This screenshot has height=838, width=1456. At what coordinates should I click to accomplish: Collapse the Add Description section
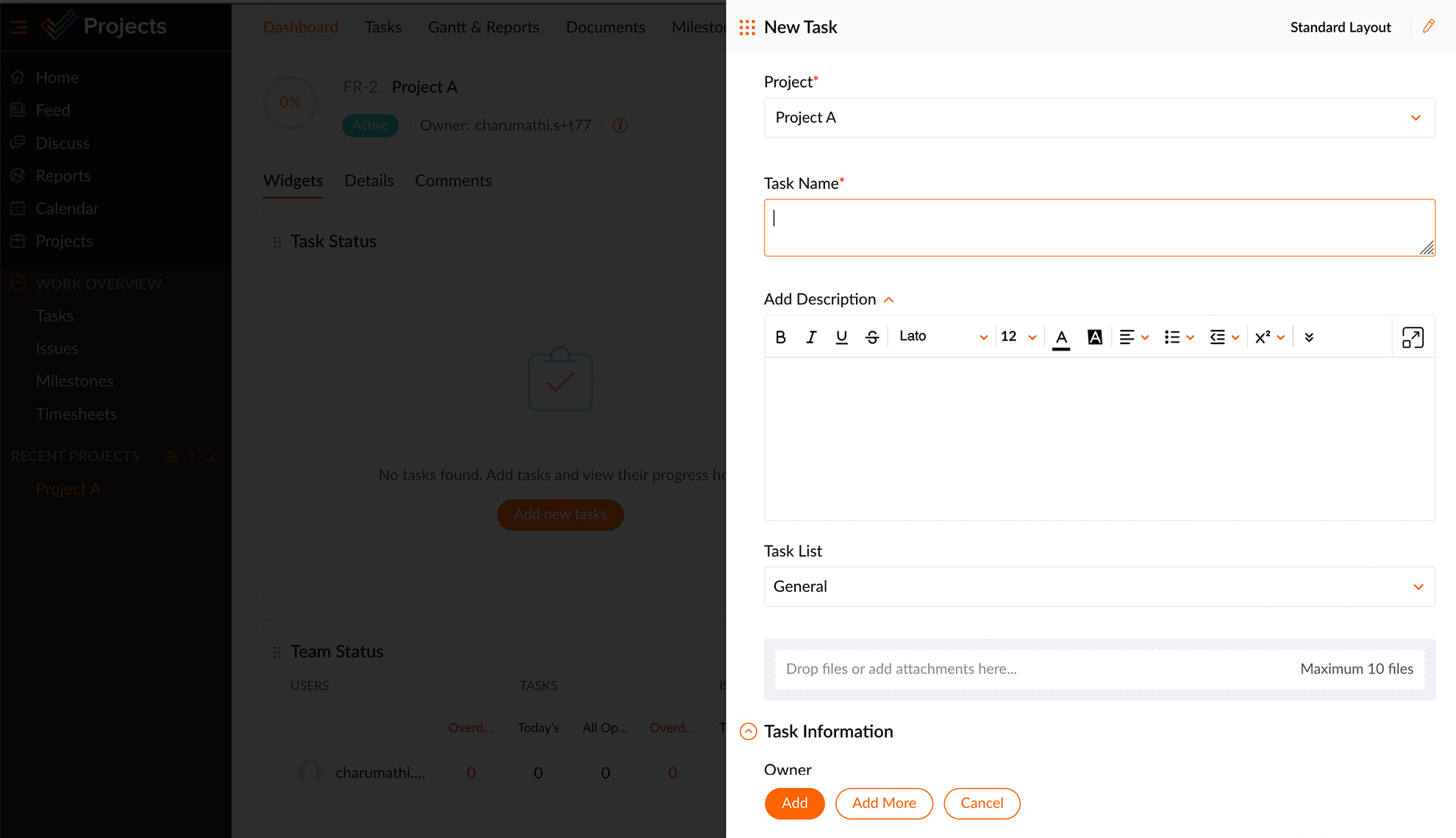[887, 299]
